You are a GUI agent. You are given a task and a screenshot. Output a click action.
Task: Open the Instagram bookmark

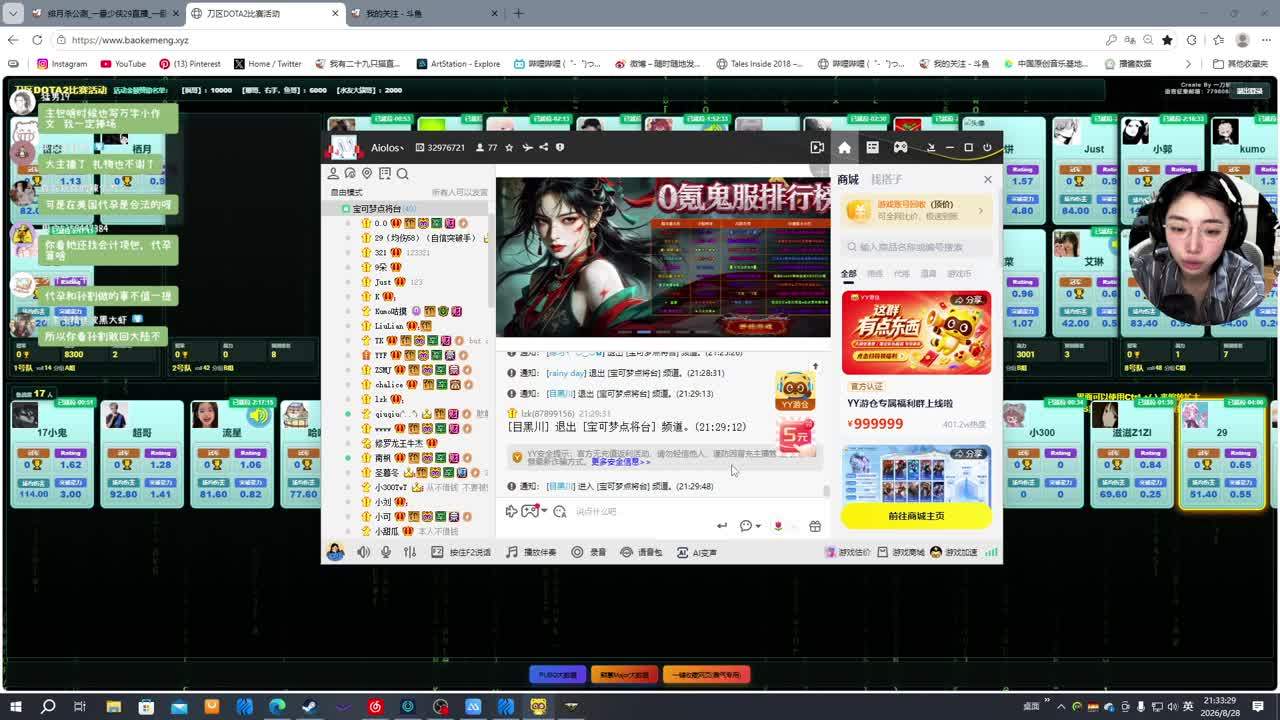coord(62,64)
